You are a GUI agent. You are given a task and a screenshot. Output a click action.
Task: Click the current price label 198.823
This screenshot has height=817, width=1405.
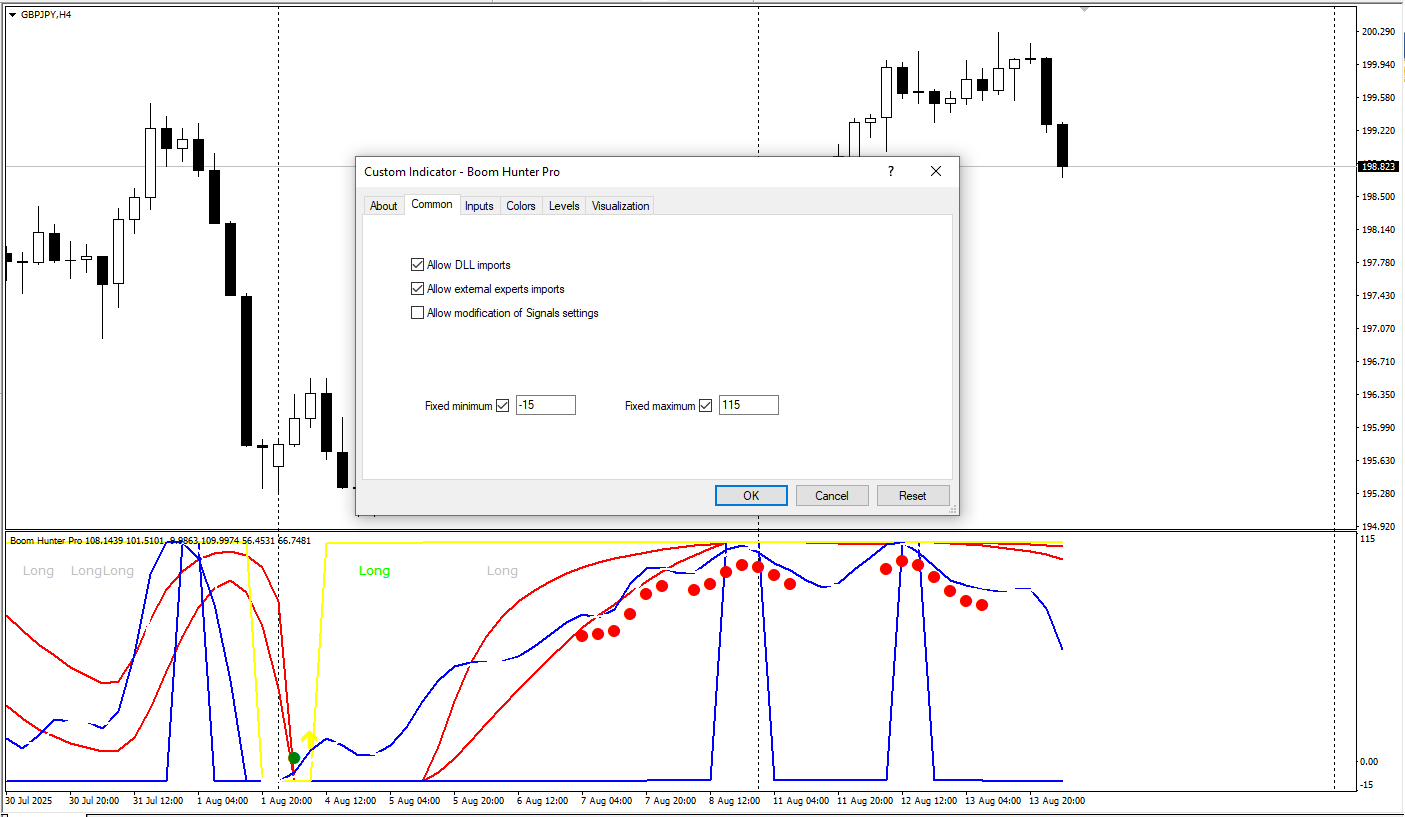click(x=1377, y=167)
